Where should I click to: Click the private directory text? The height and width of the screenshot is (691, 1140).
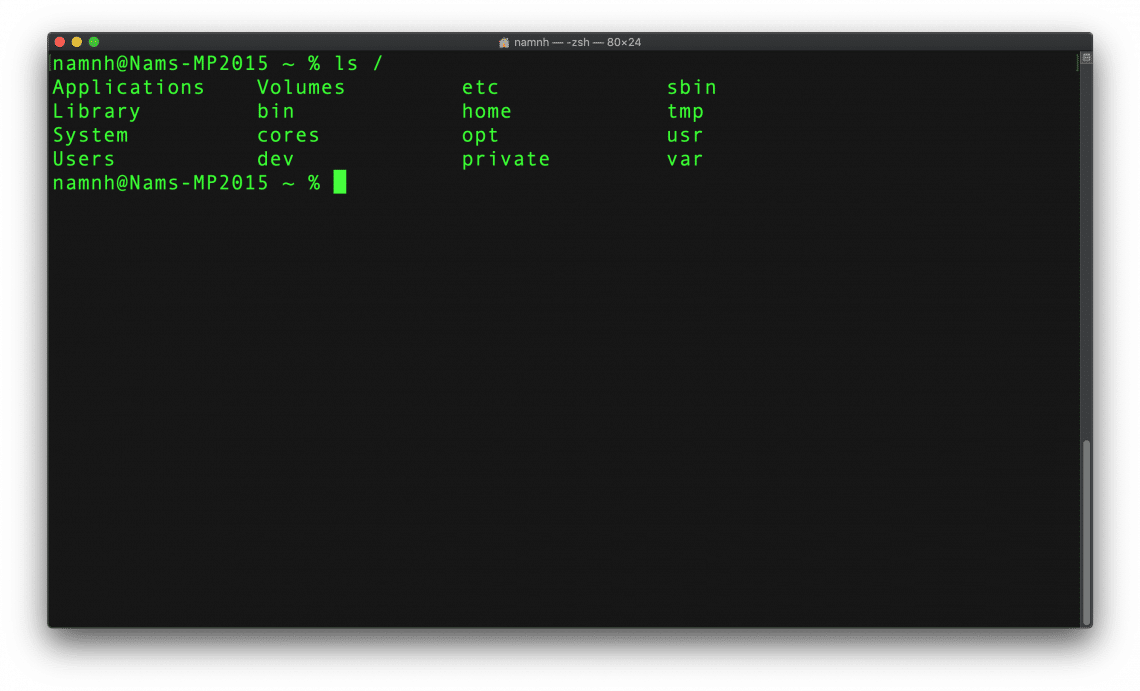point(505,159)
